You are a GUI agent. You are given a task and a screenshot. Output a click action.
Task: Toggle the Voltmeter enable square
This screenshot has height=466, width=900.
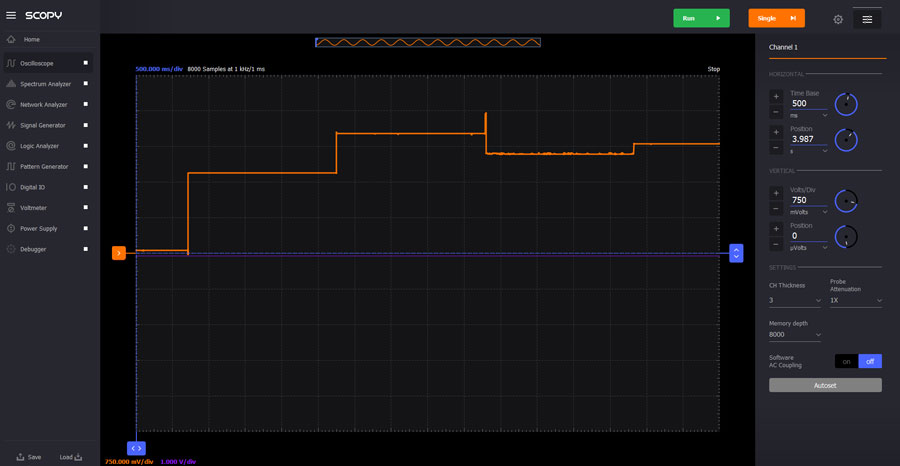point(85,208)
